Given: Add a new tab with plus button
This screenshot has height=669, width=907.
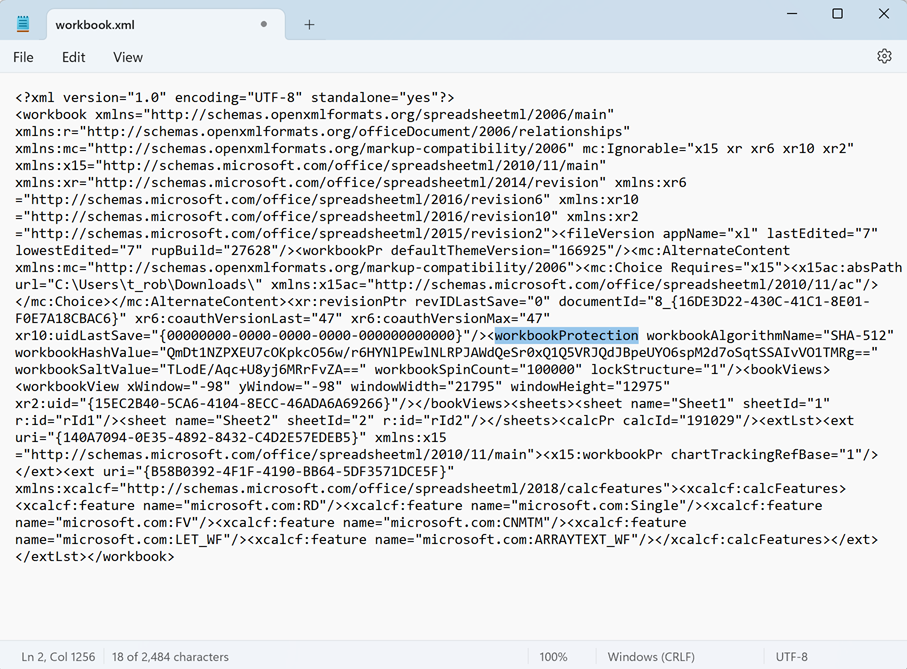Looking at the screenshot, I should point(309,24).
